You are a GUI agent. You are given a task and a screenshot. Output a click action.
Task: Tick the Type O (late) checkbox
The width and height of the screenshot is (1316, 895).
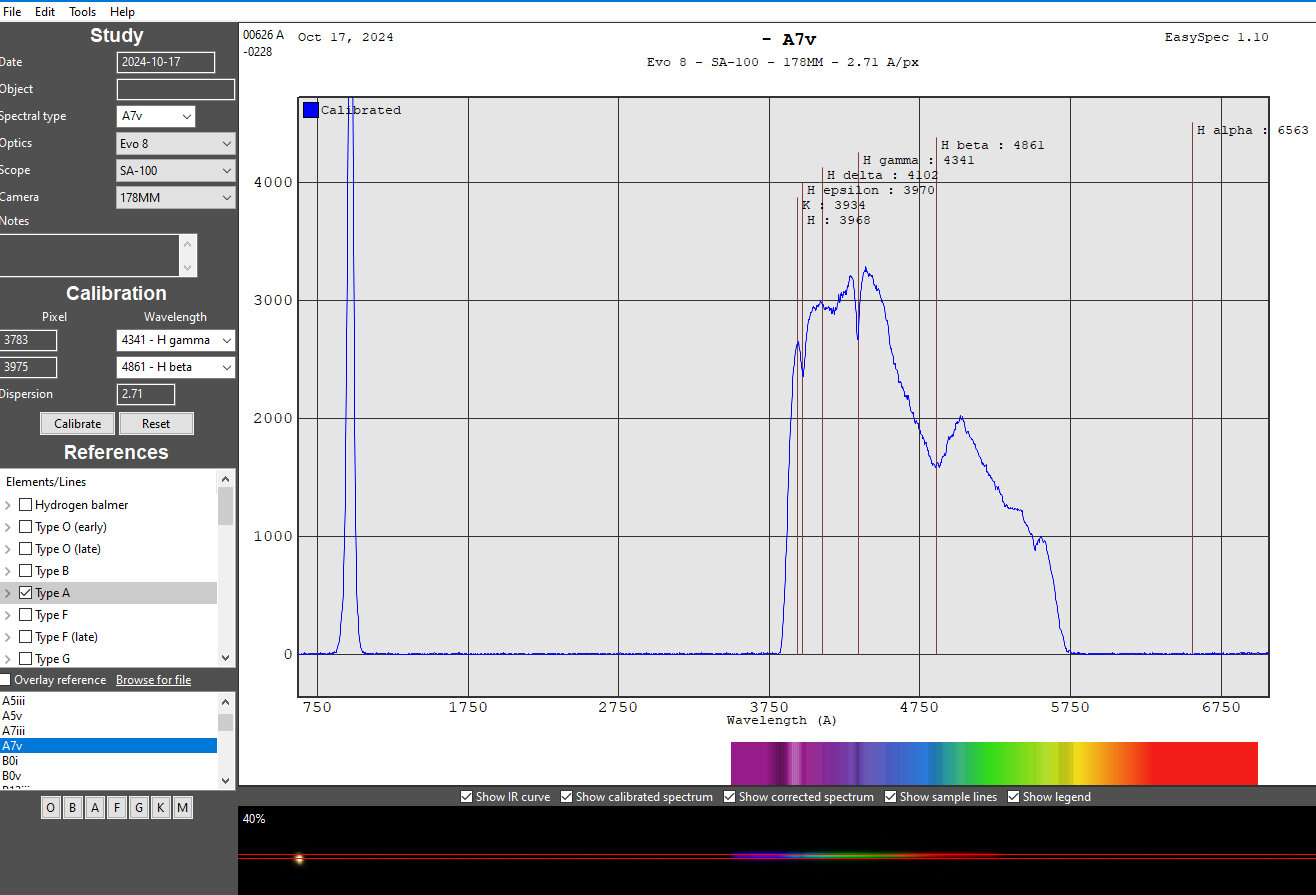tap(26, 549)
